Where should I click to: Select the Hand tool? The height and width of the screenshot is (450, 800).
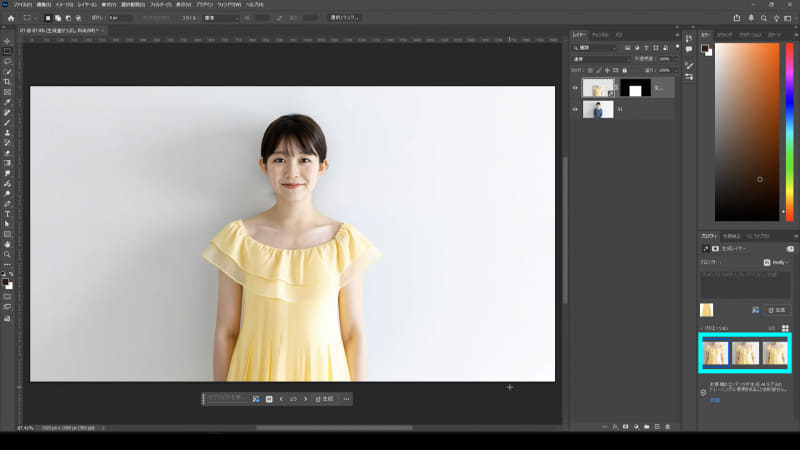point(7,245)
